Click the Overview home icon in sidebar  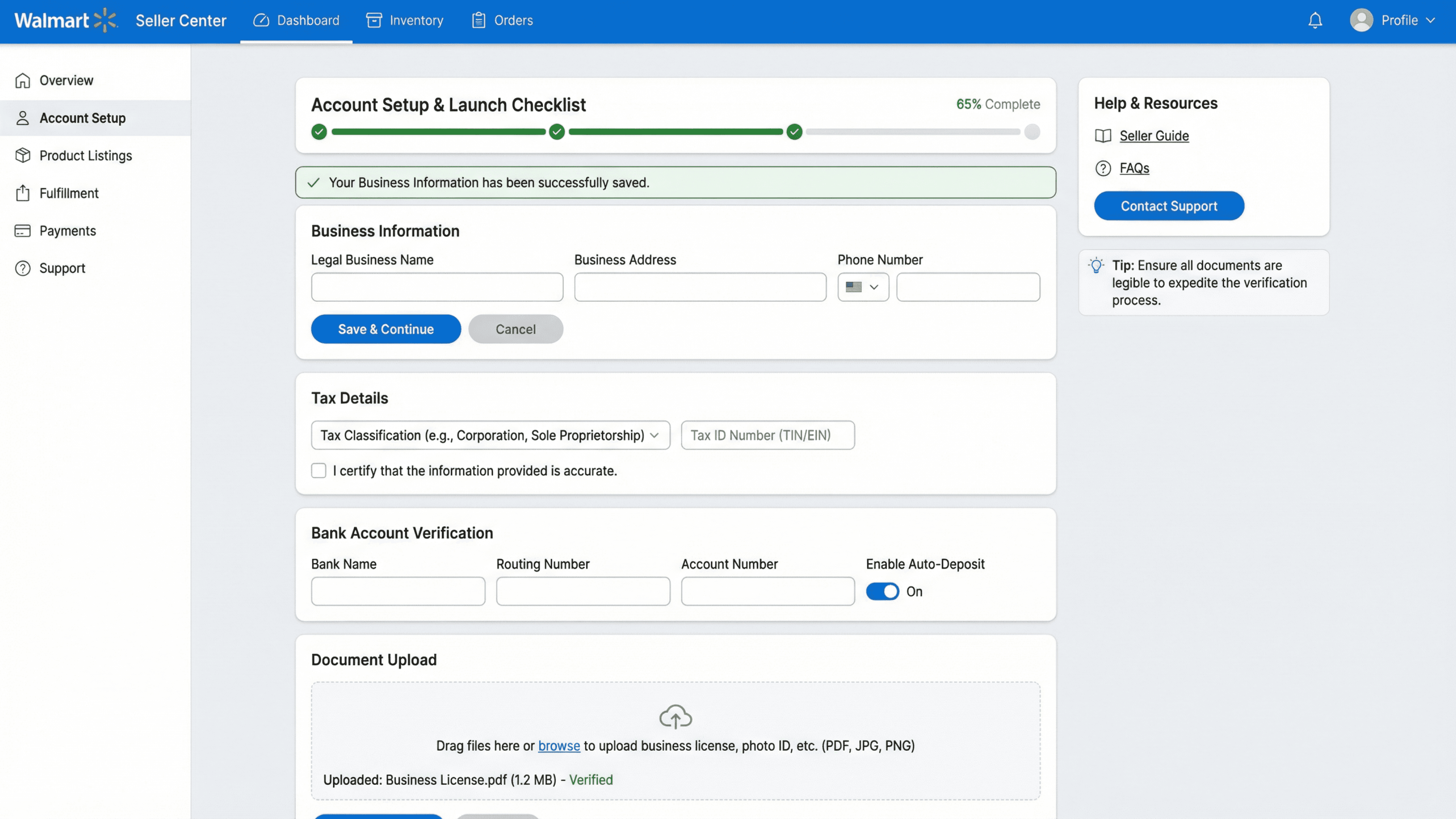coord(23,80)
